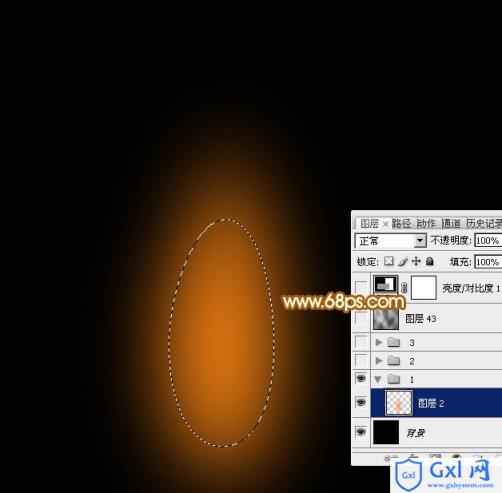Select the white layer mask thumbnail

click(424, 287)
